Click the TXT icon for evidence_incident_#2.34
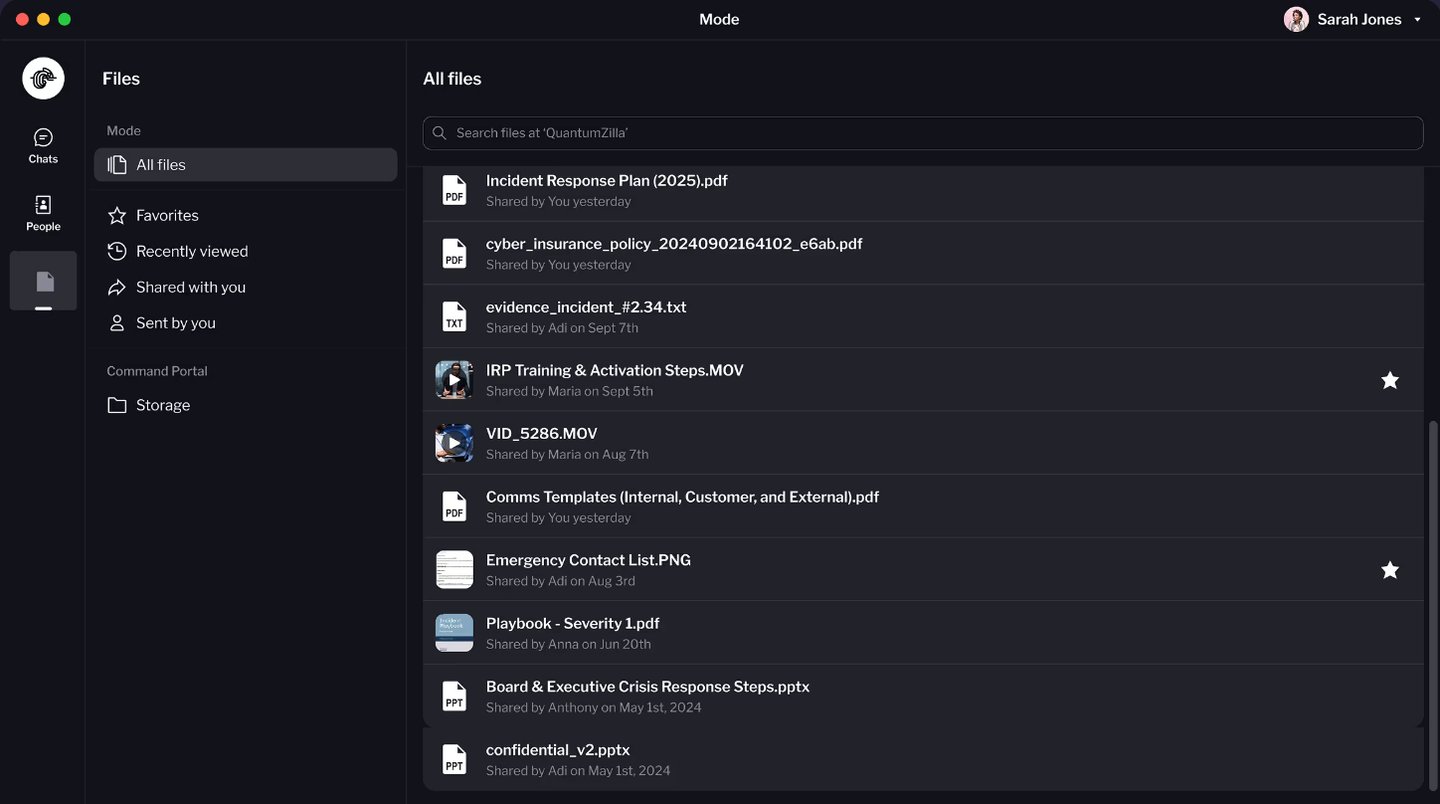 (x=454, y=316)
